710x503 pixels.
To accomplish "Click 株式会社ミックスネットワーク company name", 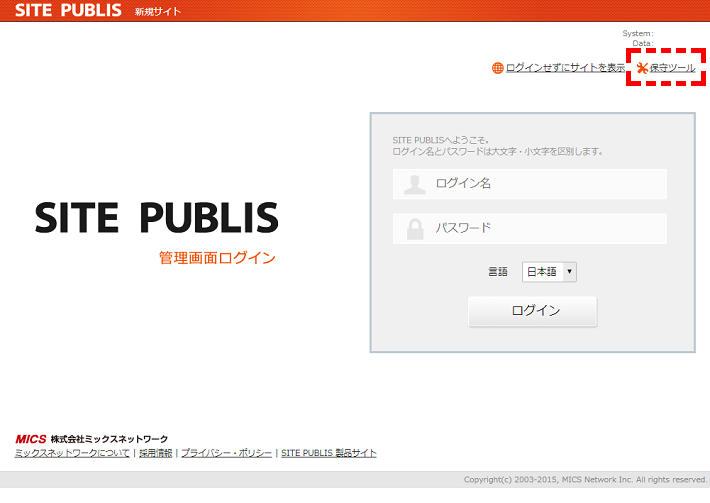I will point(109,439).
